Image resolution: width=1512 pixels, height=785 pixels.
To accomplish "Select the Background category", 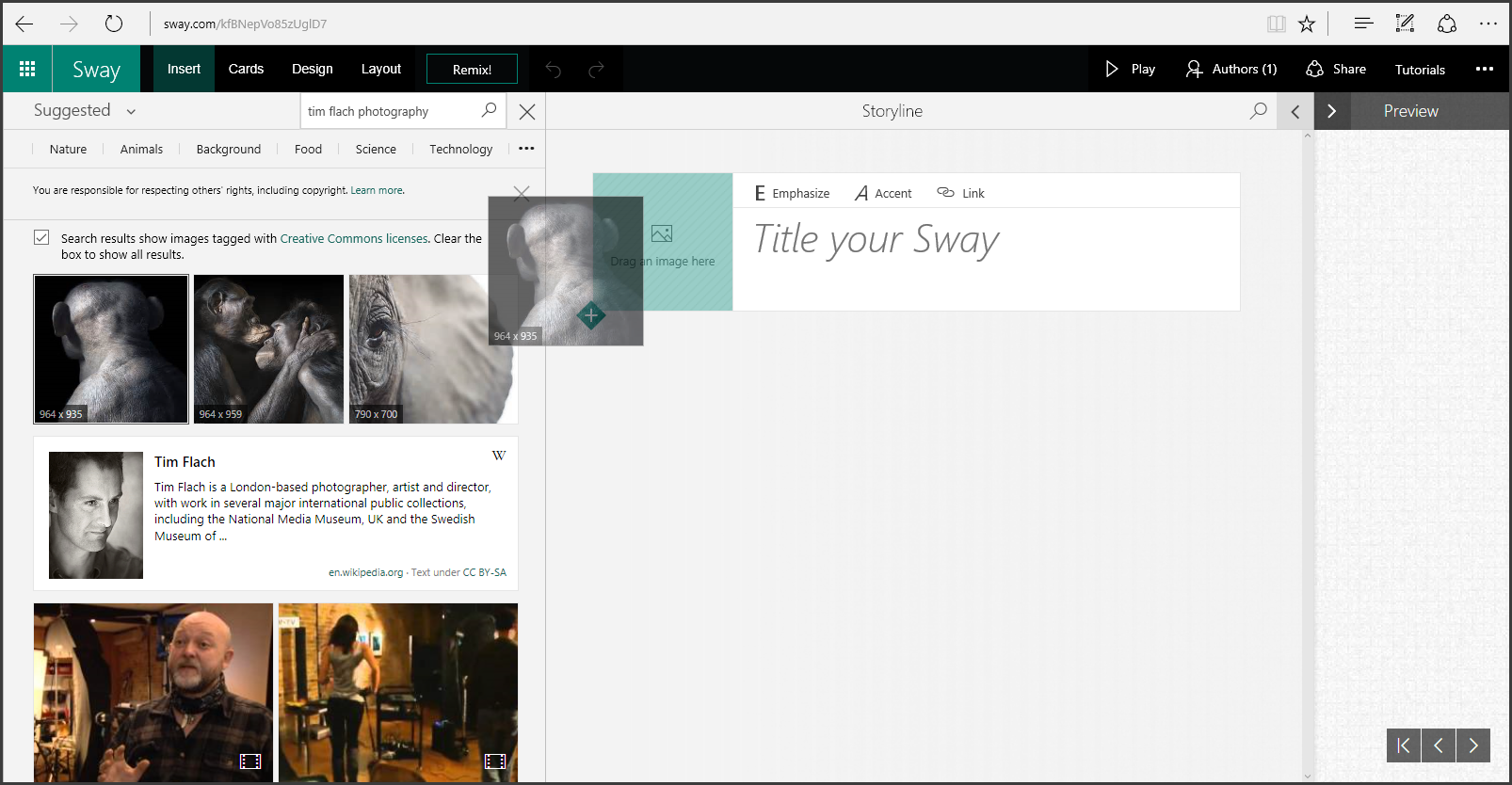I will 229,149.
